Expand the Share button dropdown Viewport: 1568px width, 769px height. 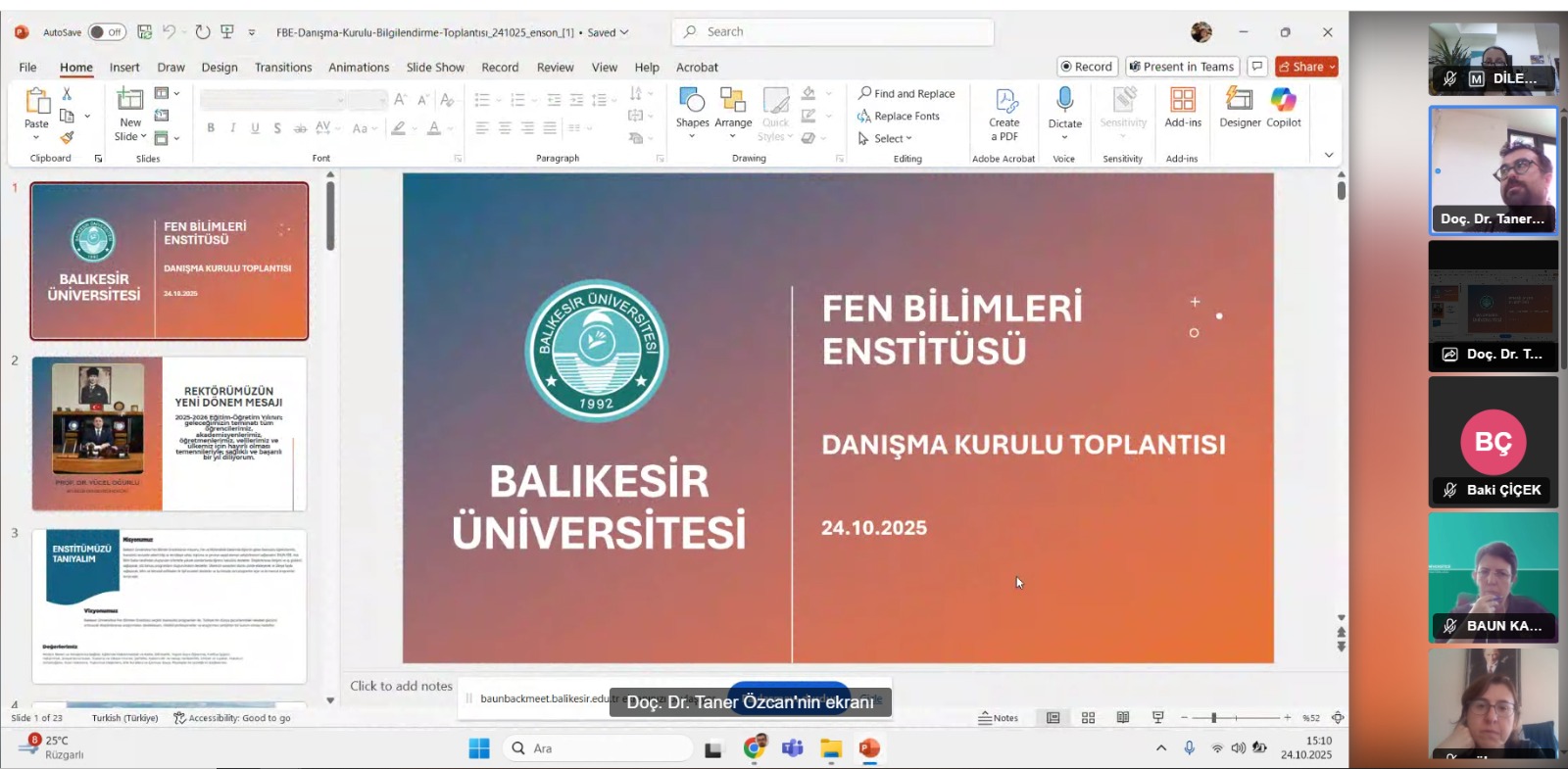tap(1332, 67)
